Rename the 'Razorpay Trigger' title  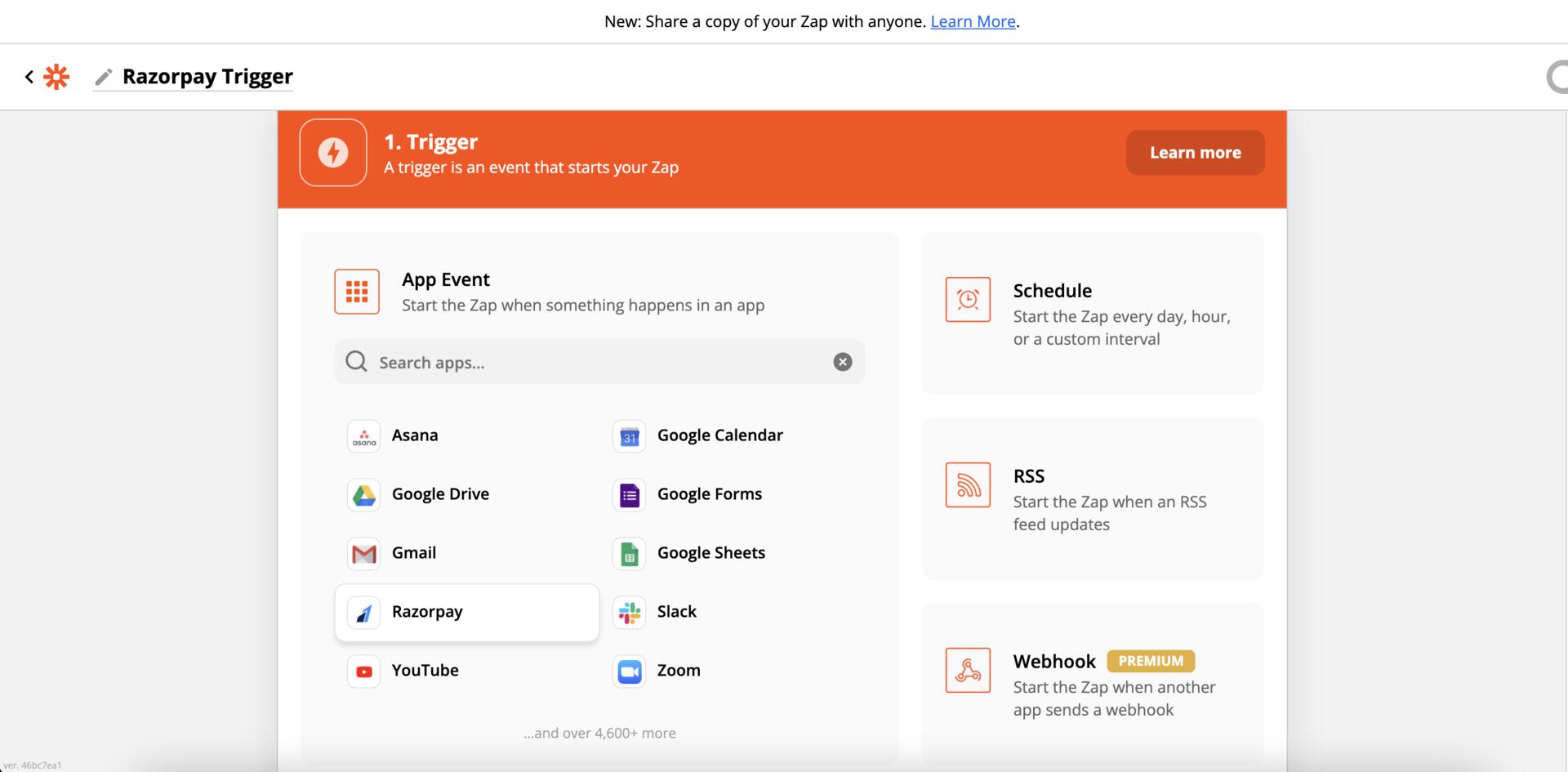click(207, 76)
